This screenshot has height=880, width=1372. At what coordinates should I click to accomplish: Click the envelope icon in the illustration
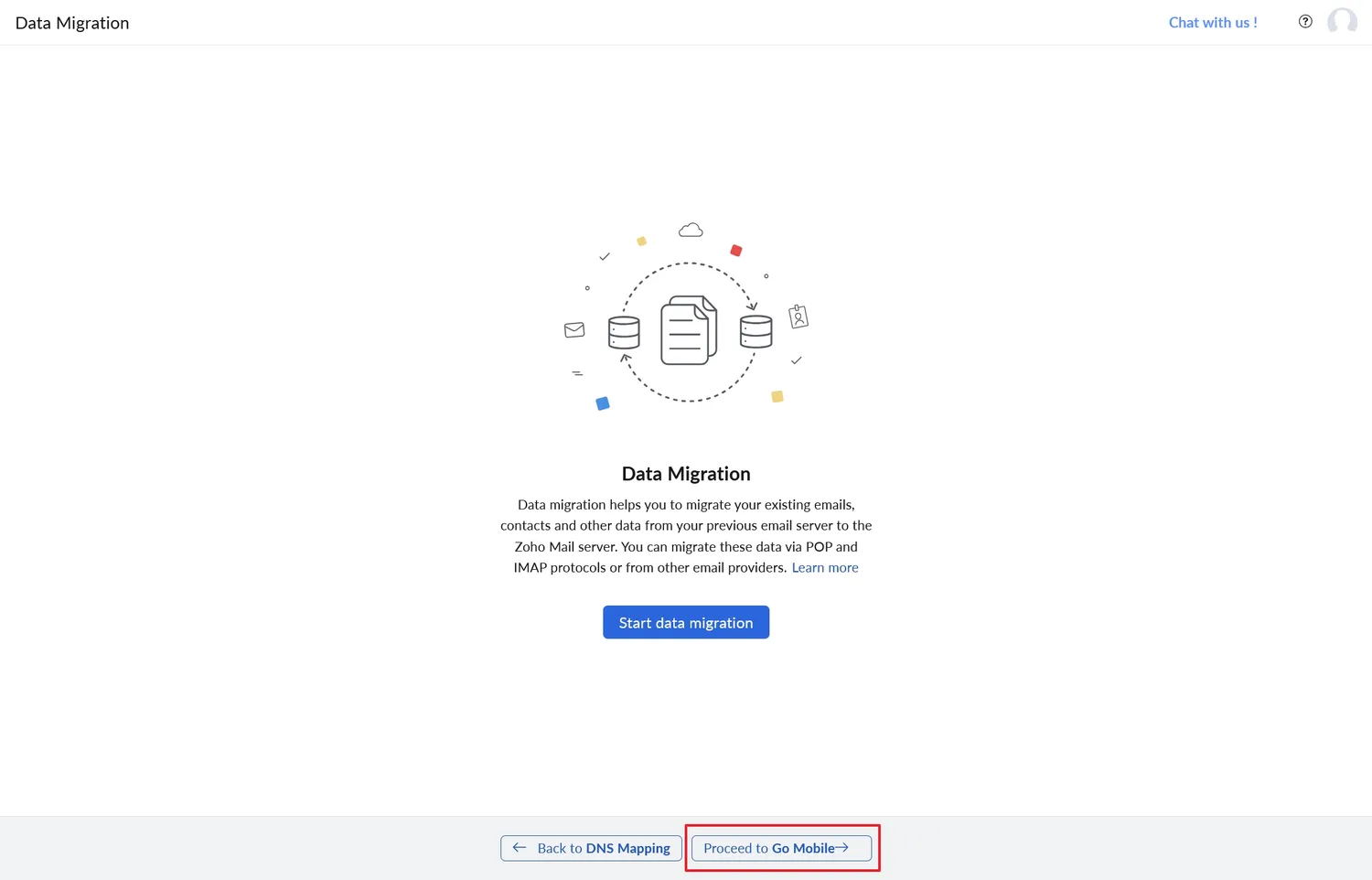pos(574,330)
